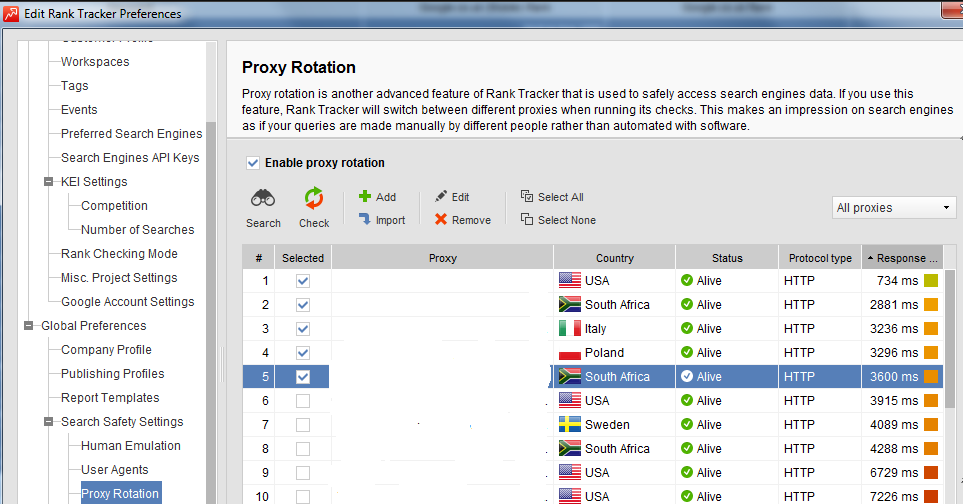Open Publishing Profiles preferences
The width and height of the screenshot is (963, 504).
point(112,373)
